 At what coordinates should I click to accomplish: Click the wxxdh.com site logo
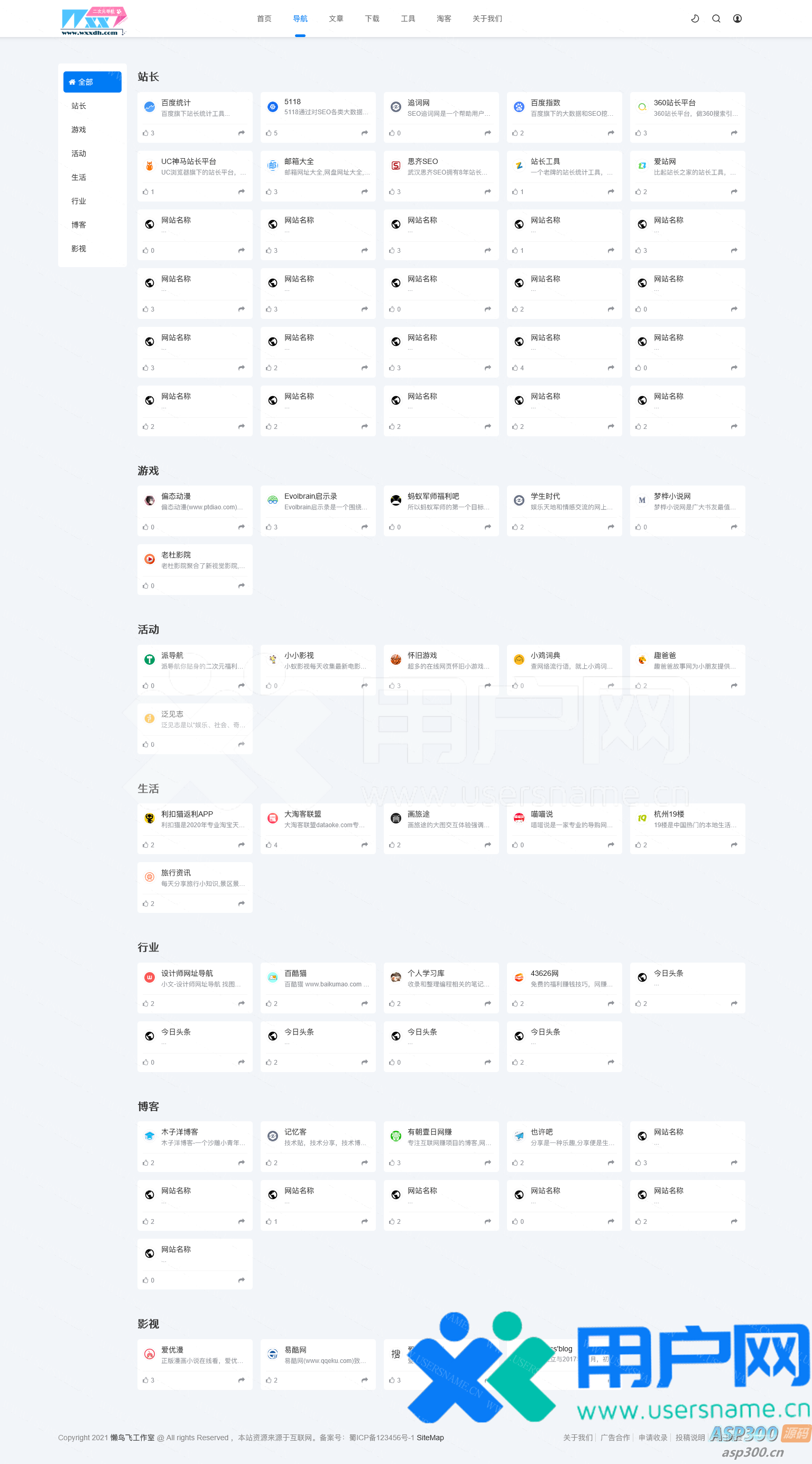[94, 21]
